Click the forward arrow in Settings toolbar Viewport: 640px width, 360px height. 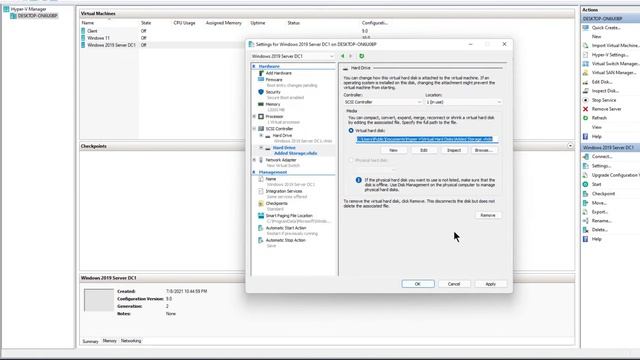[x=351, y=56]
